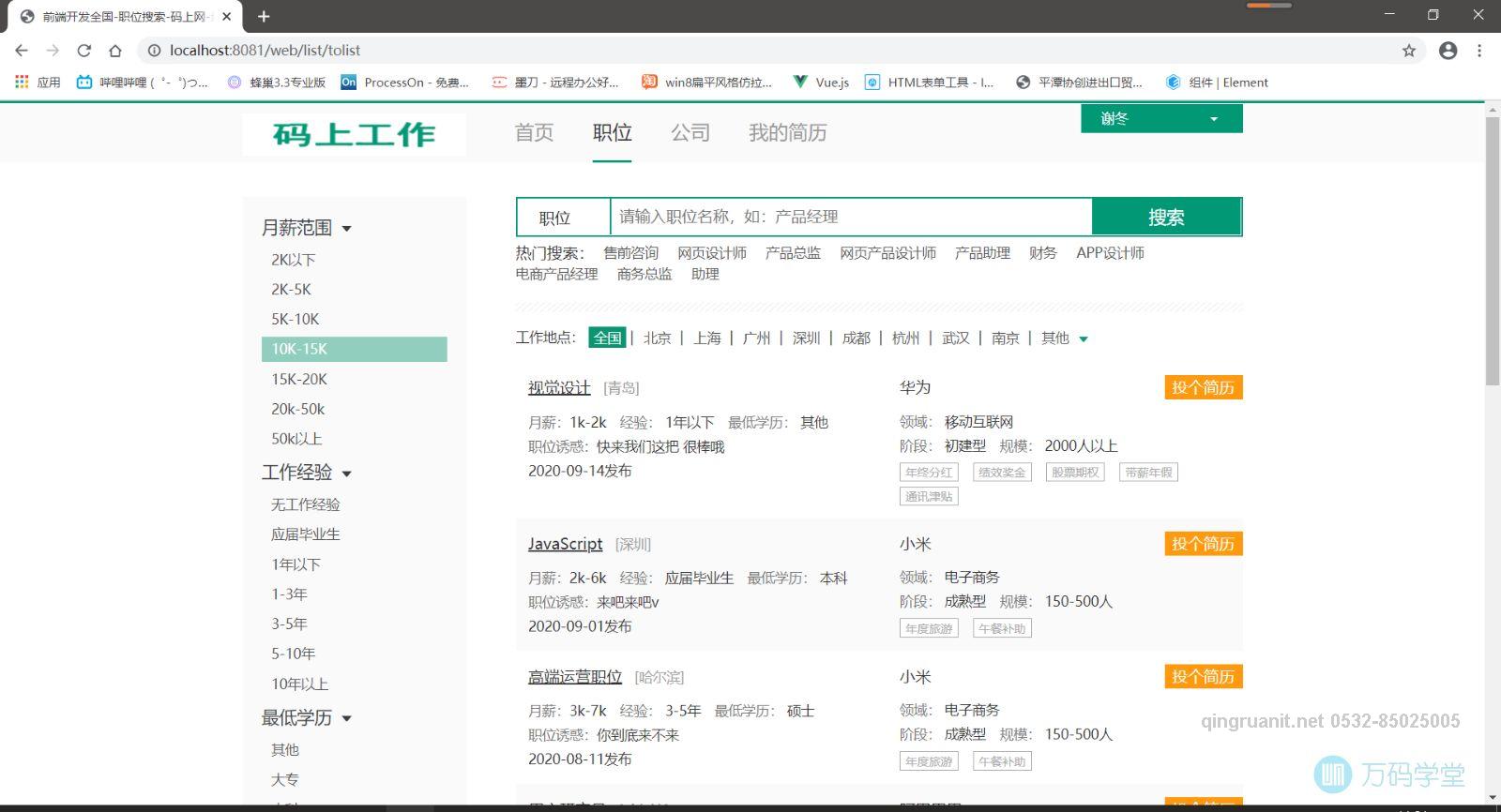Open the JavaScript job listing
Viewport: 1501px width, 812px height.
click(x=565, y=544)
